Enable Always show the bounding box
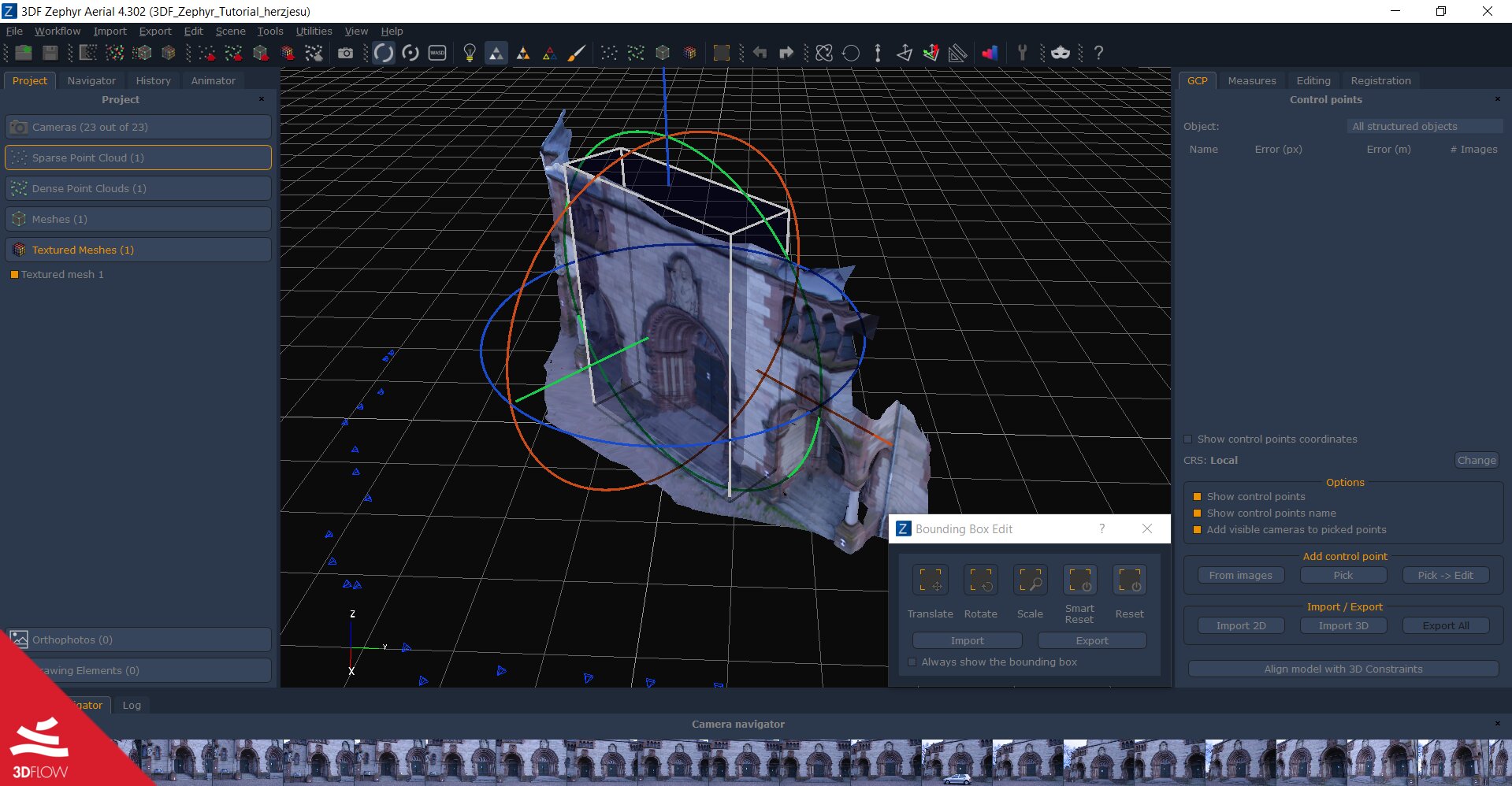This screenshot has width=1512, height=786. coord(912,662)
